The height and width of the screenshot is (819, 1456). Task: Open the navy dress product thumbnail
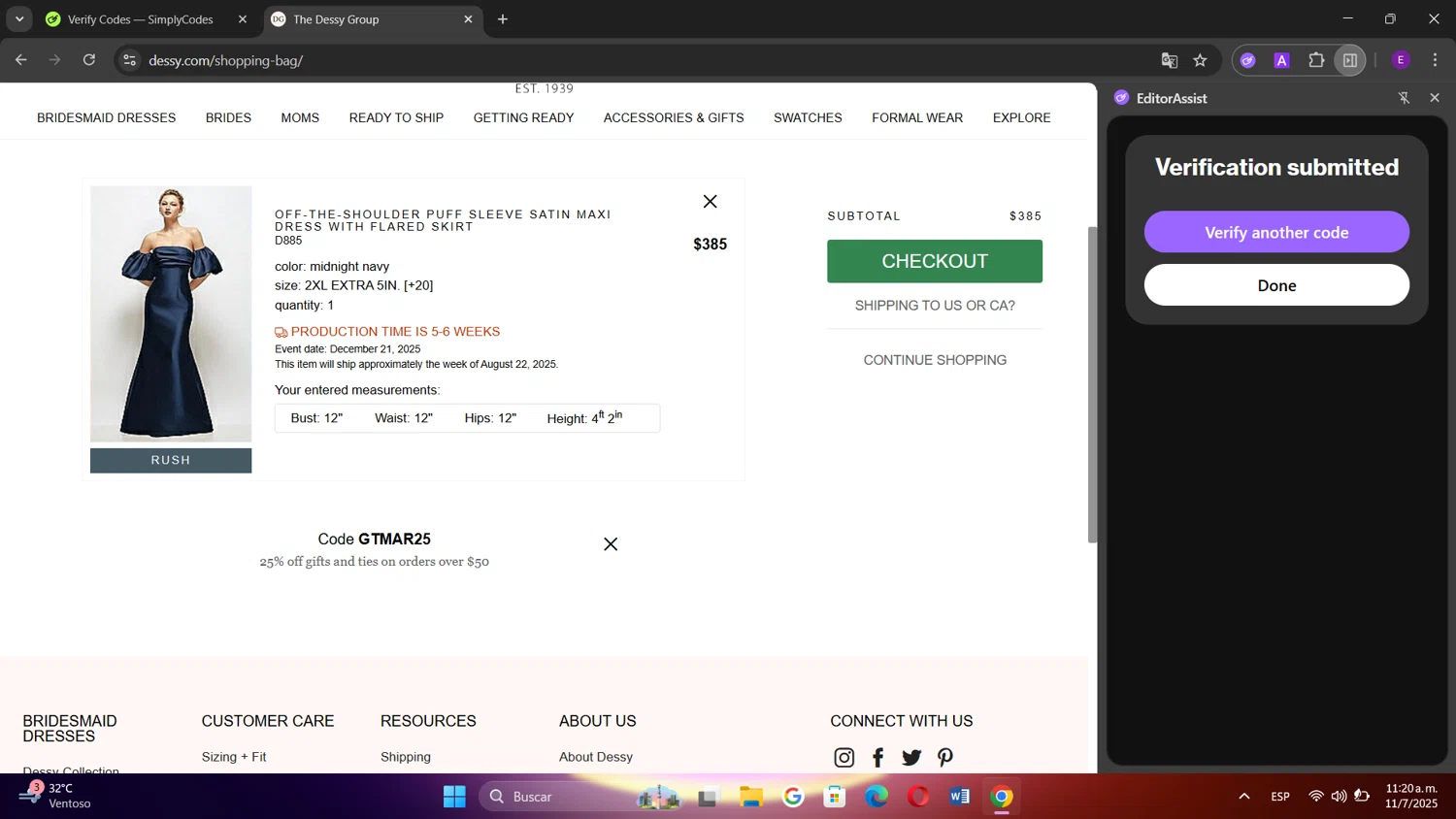click(171, 313)
